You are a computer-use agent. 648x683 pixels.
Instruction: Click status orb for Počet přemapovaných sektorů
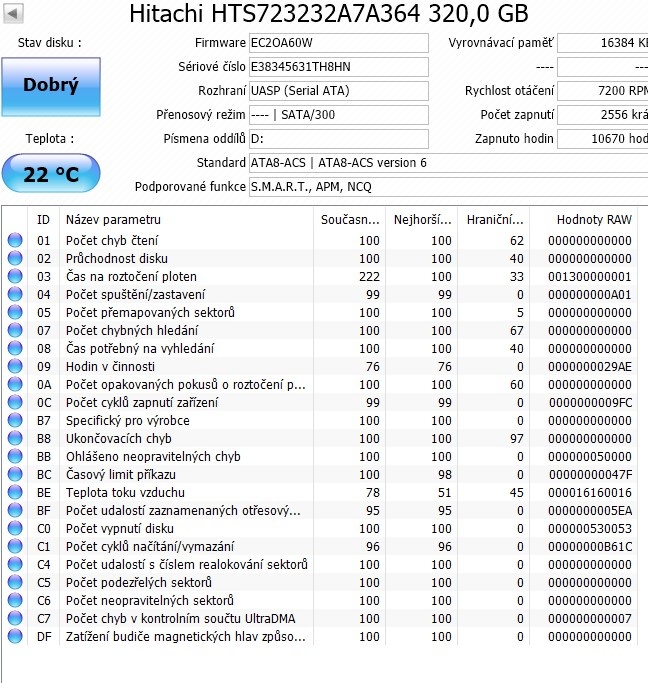tap(15, 312)
